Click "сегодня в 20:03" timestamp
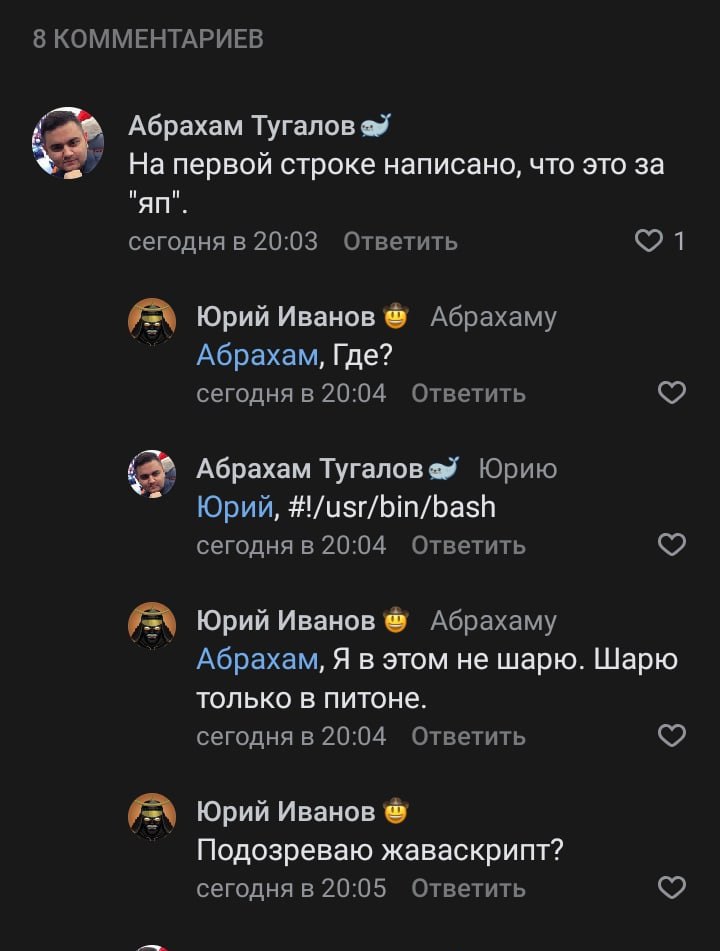The height and width of the screenshot is (951, 720). pos(223,241)
